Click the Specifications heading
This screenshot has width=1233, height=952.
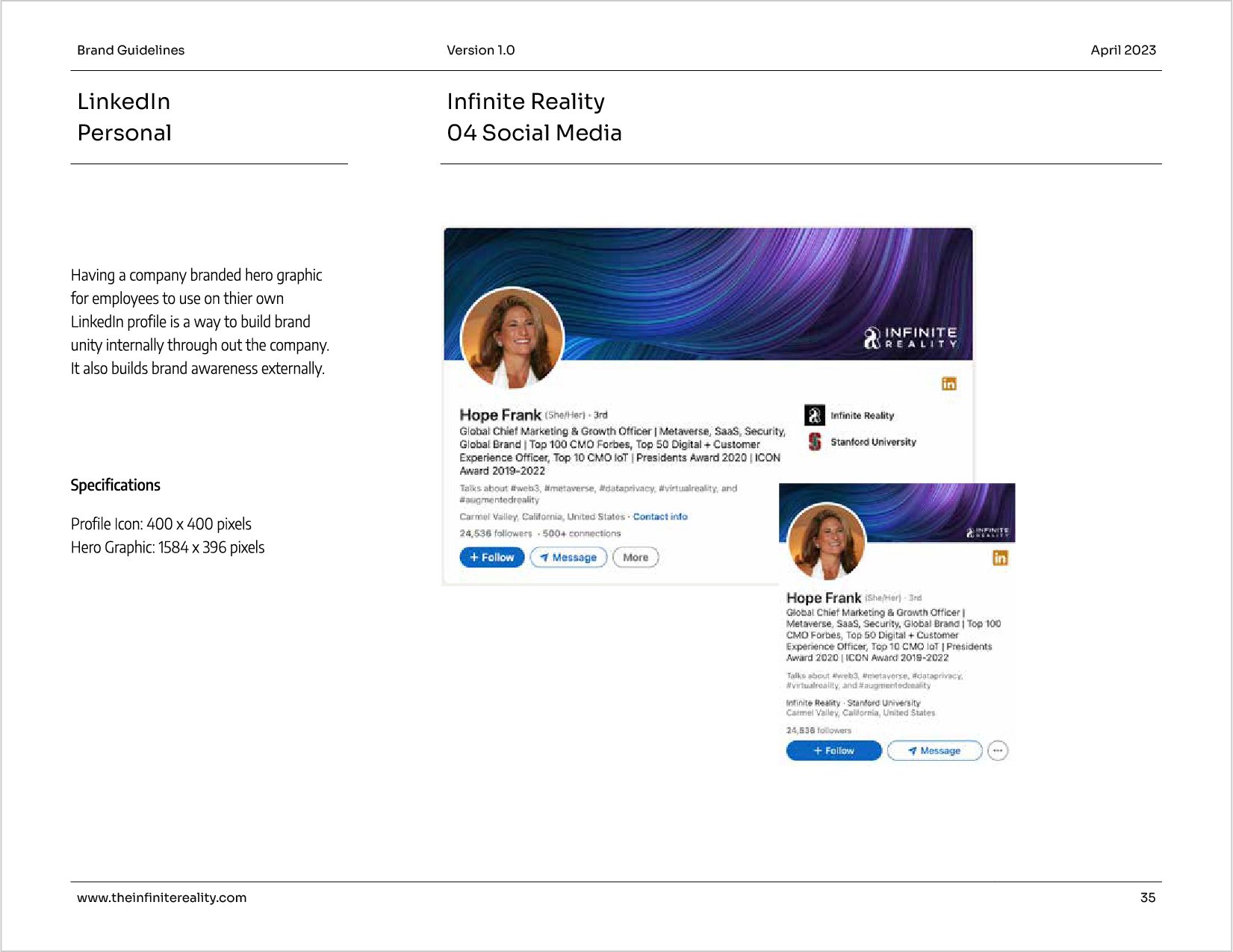click(x=116, y=485)
